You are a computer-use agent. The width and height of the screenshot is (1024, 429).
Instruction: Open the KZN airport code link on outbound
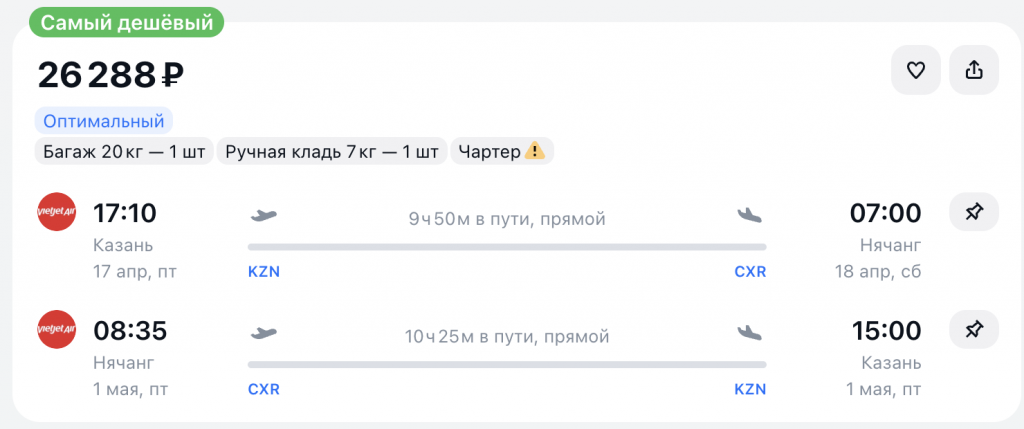[263, 271]
